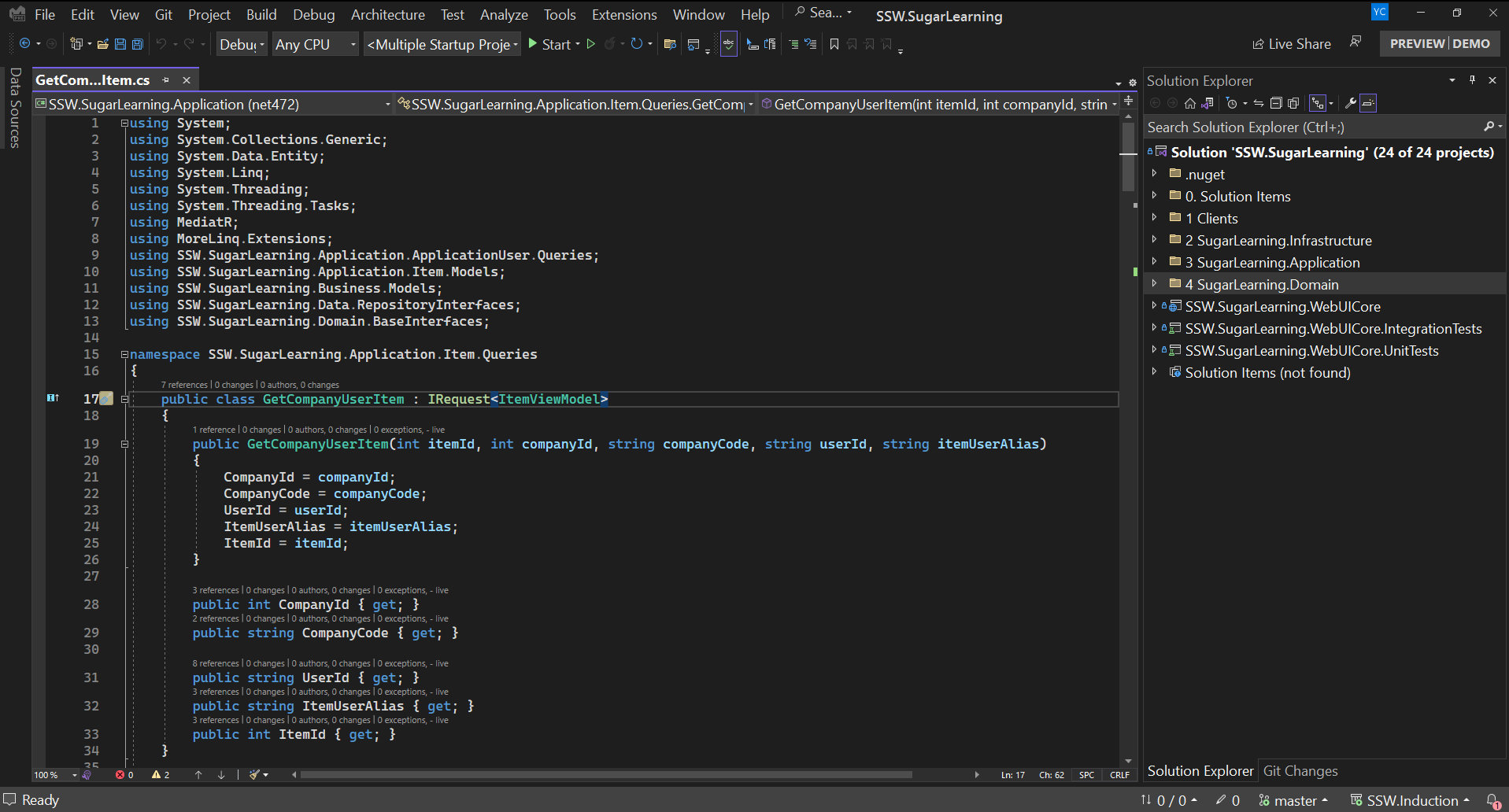Open the Extensions menu
Viewport: 1509px width, 812px height.
point(623,15)
